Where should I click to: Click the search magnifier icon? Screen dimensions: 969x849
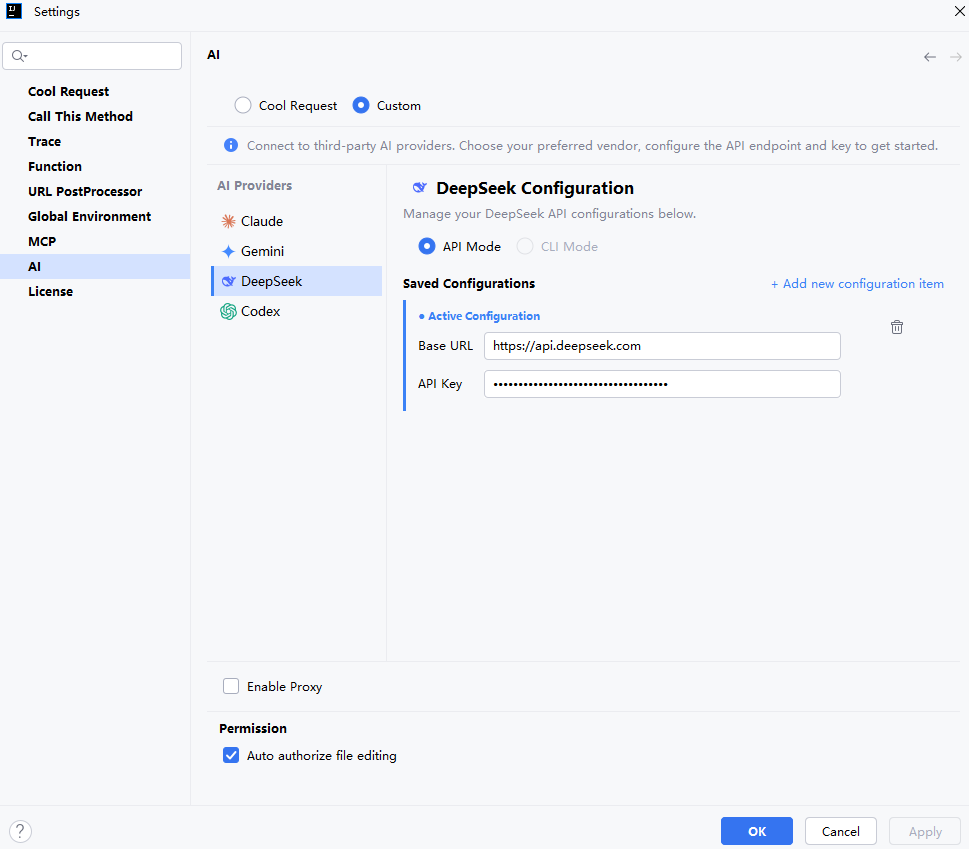click(19, 56)
